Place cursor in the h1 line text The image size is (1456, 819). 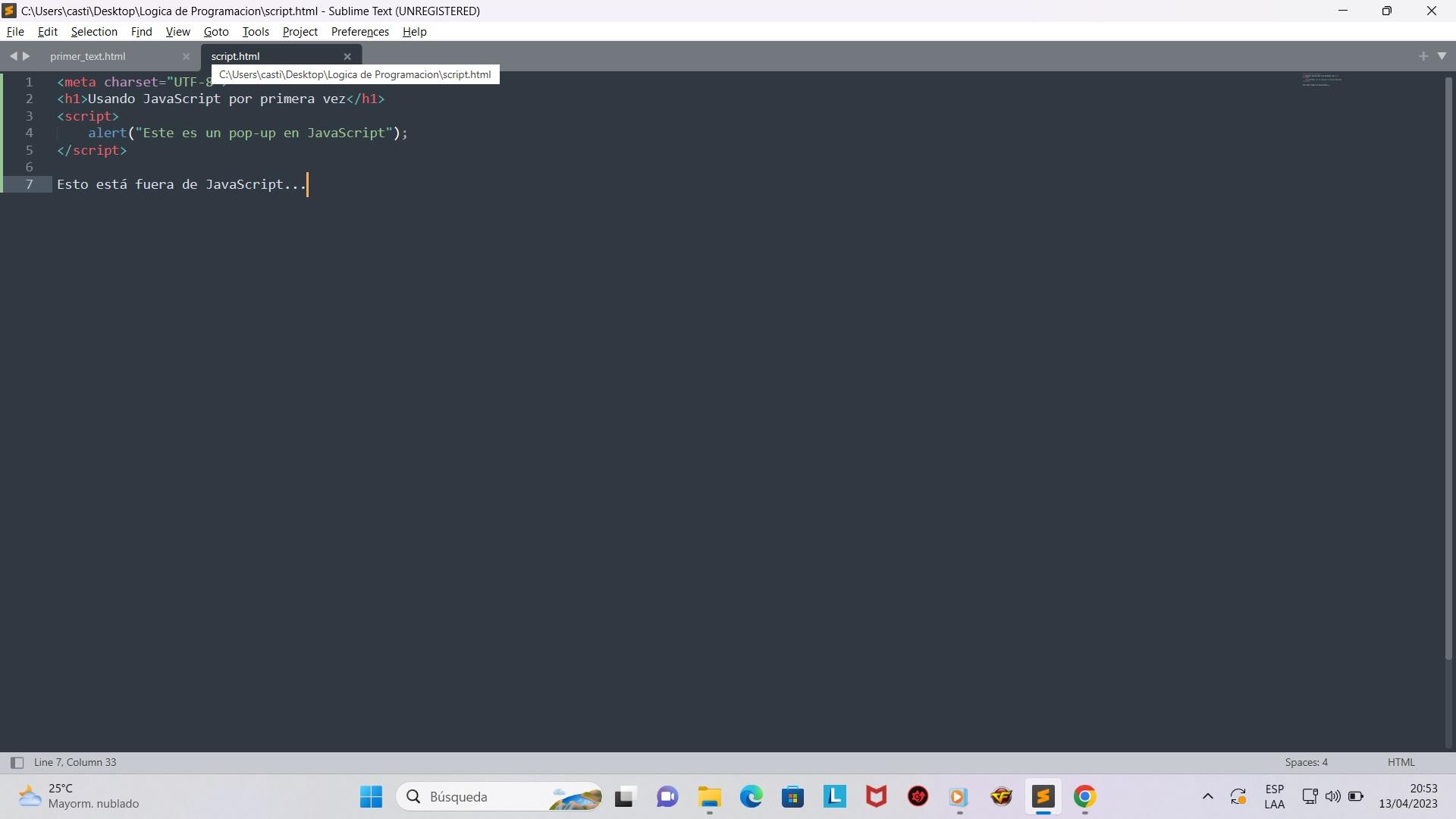(x=221, y=99)
